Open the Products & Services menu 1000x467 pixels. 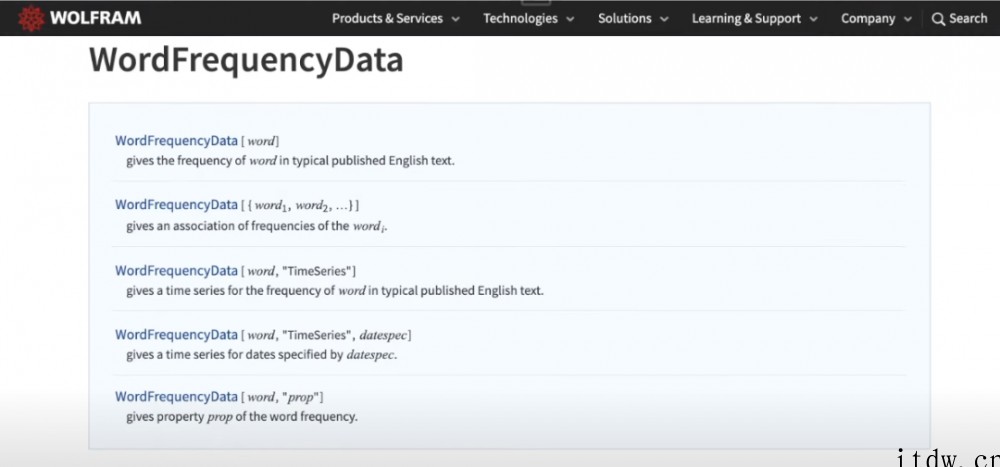coord(387,19)
